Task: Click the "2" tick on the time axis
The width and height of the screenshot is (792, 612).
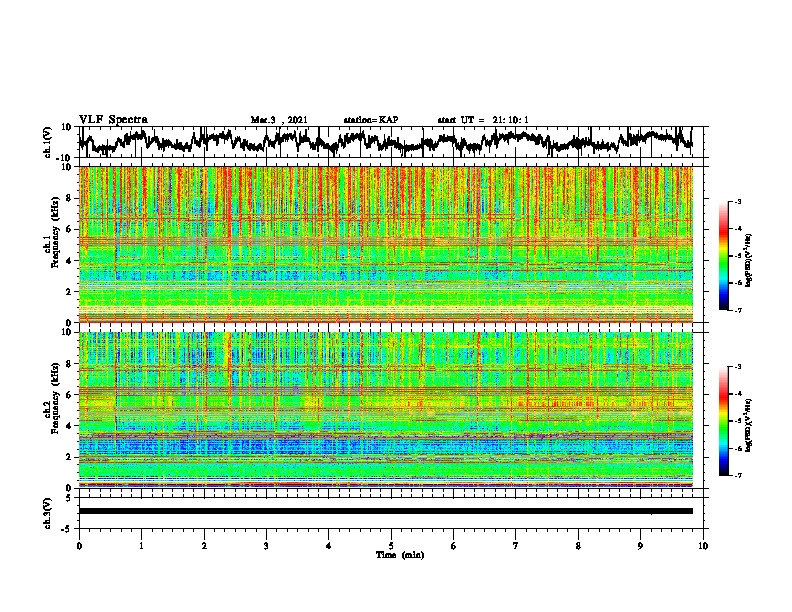Action: pos(204,546)
